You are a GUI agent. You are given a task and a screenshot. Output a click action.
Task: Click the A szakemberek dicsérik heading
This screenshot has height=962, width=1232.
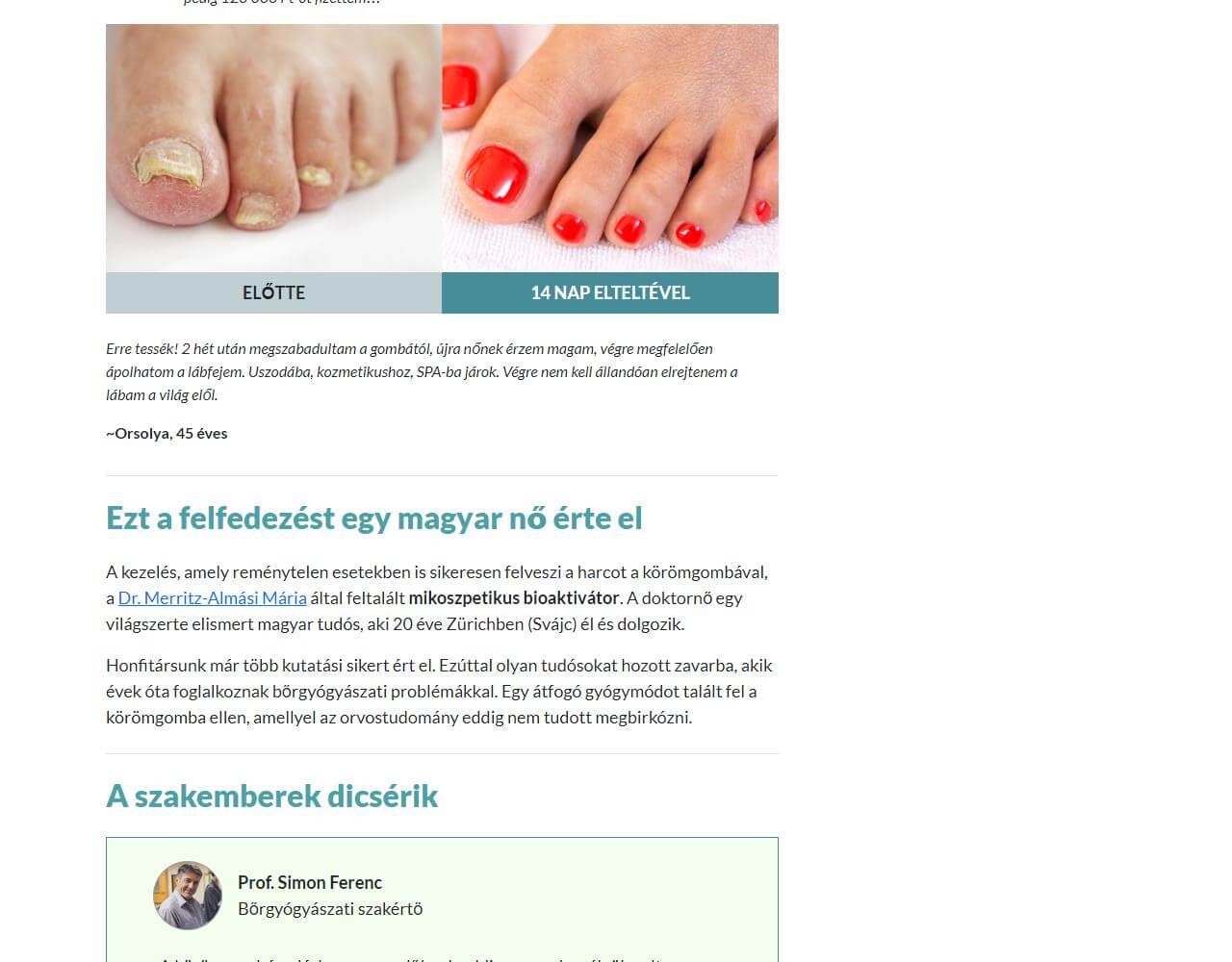click(x=271, y=796)
